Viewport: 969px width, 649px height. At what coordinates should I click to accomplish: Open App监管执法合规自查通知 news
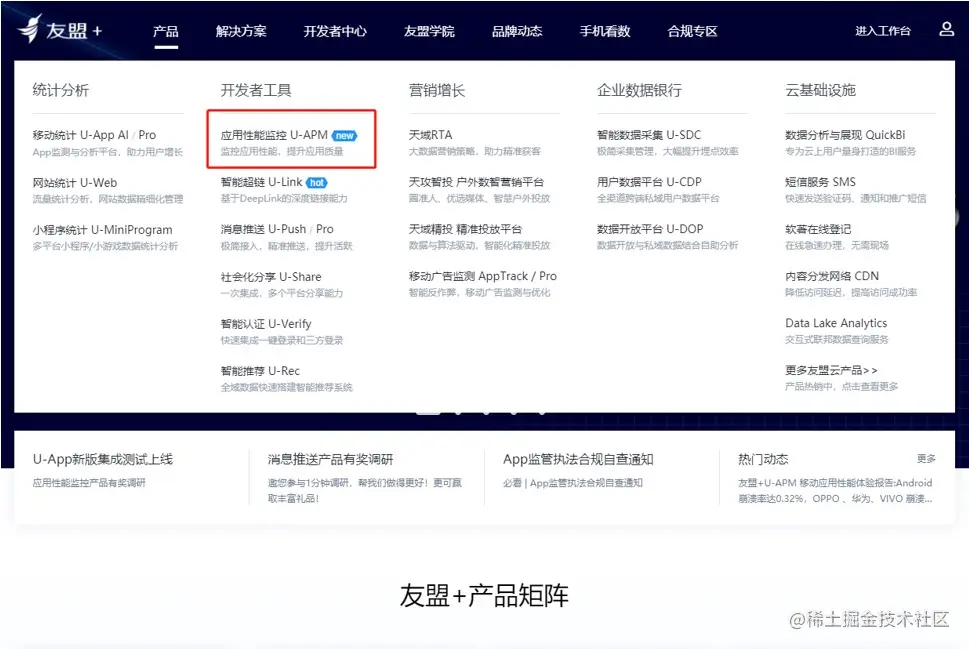click(x=578, y=459)
